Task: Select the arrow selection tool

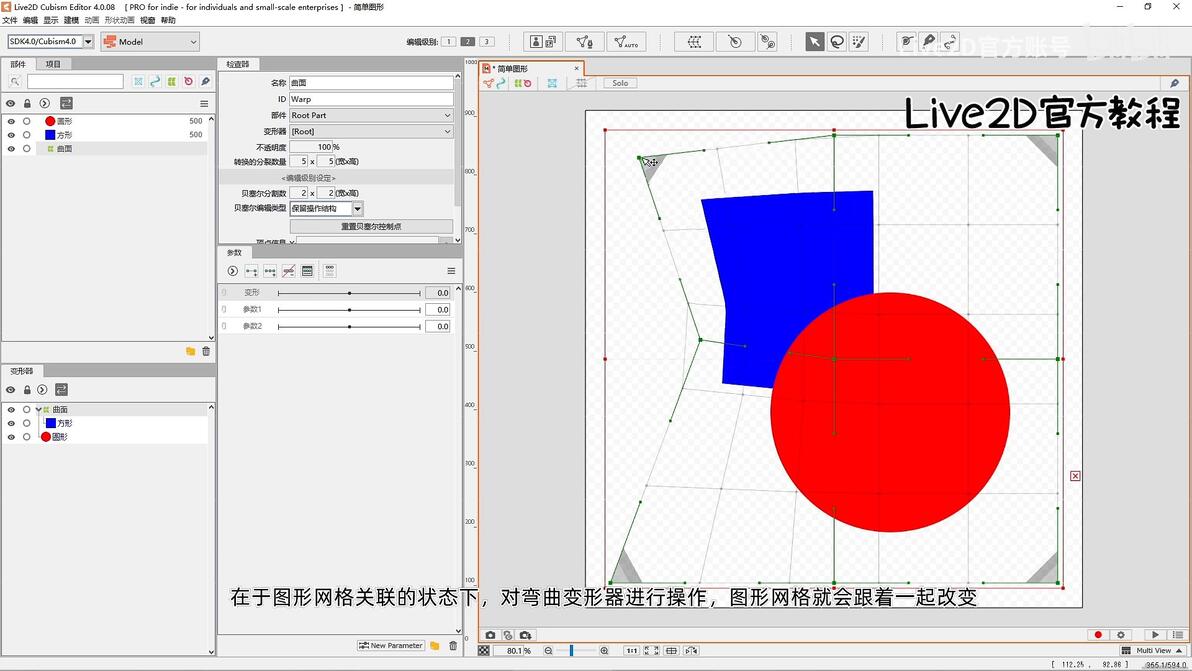Action: 815,42
